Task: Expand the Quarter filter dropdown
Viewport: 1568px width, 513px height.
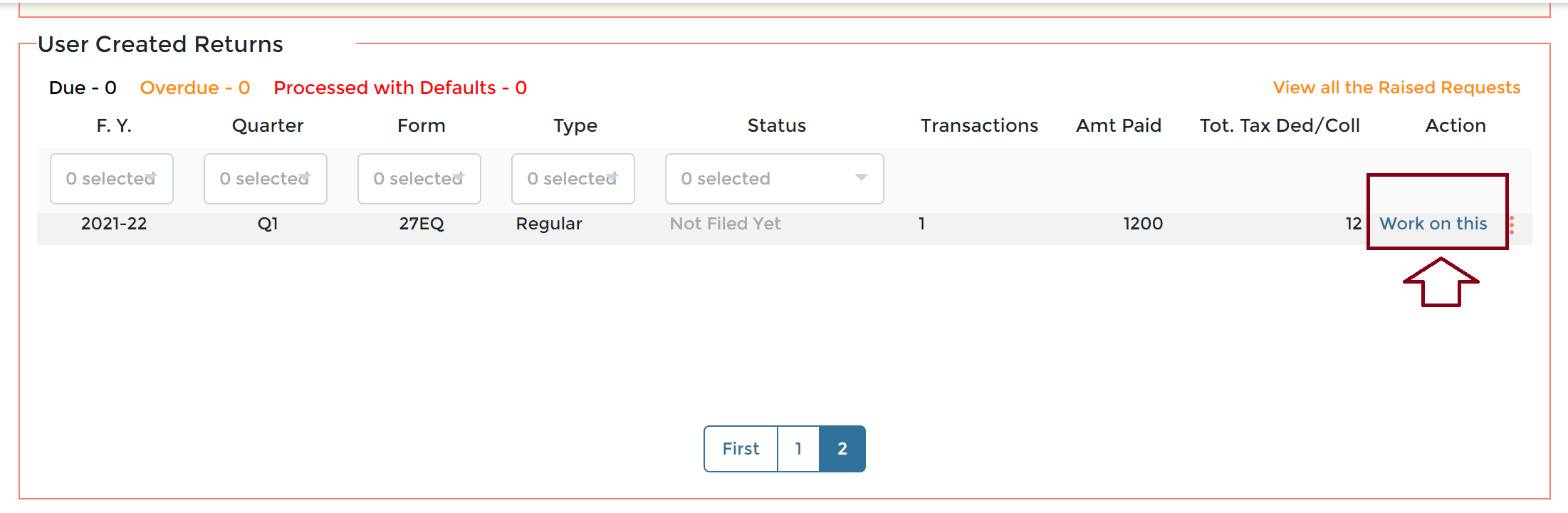Action: coord(266,179)
